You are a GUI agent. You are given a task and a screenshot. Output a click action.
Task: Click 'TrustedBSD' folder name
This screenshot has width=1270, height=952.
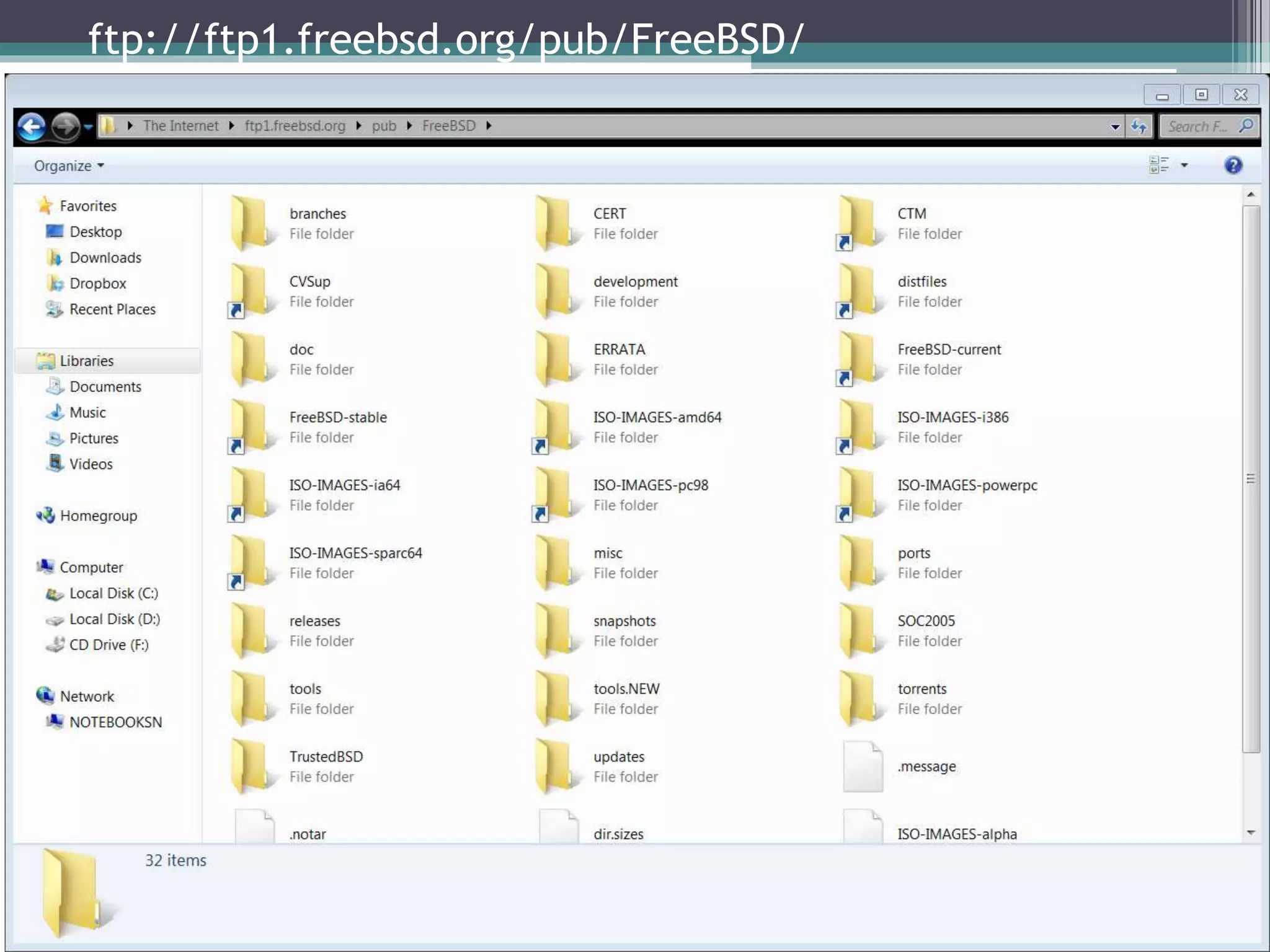326,757
